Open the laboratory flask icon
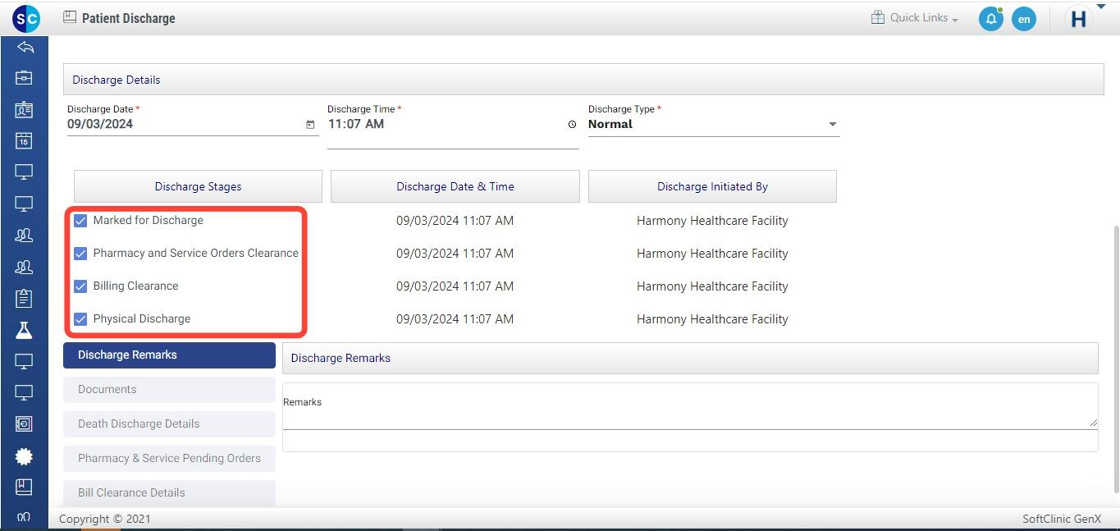The image size is (1120, 531). click(24, 330)
